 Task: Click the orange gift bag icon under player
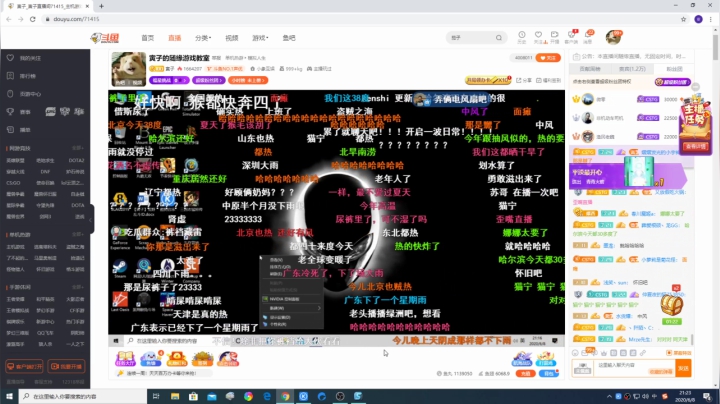pos(176,359)
